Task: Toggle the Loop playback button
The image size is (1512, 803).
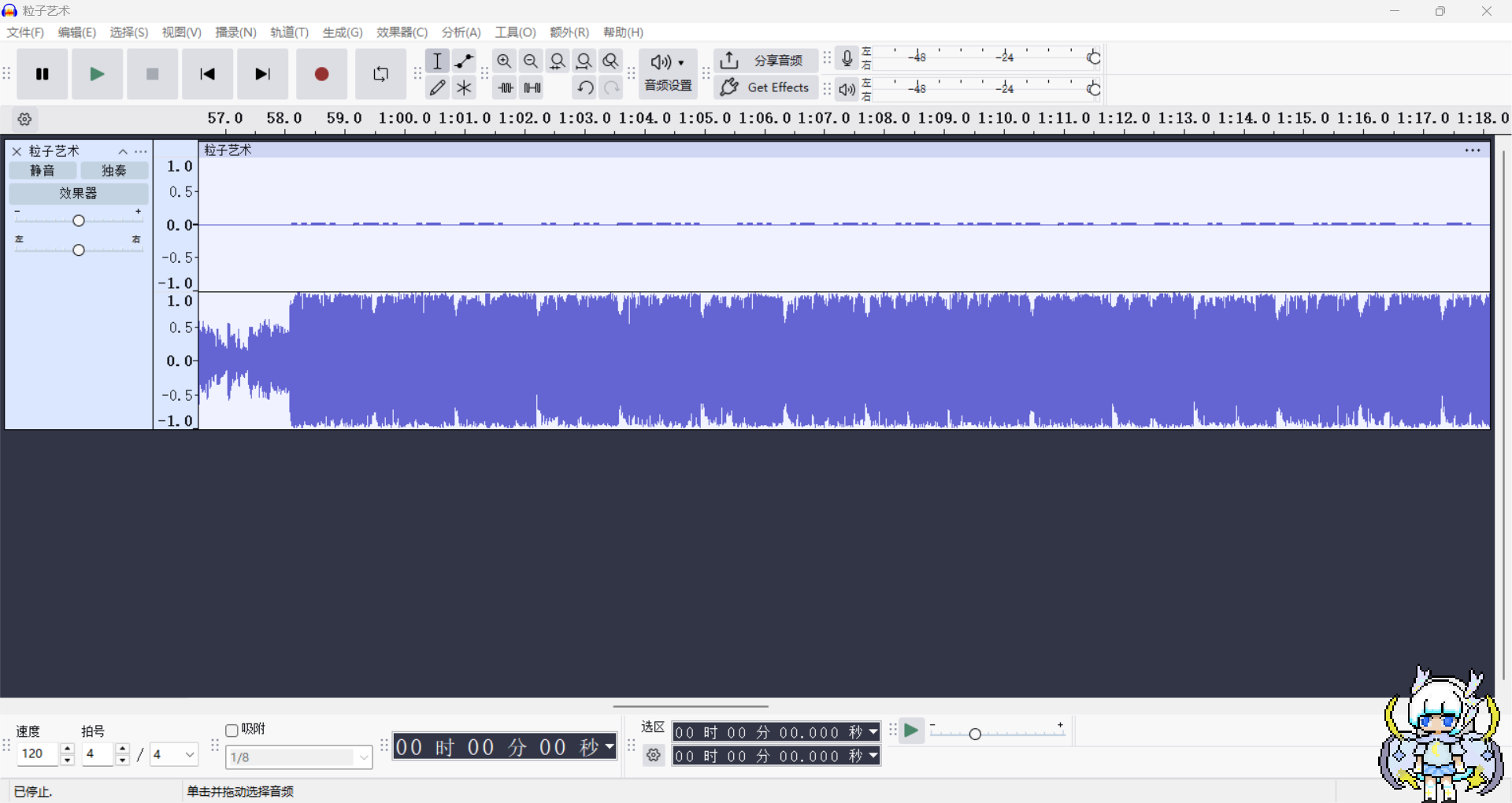Action: (380, 74)
